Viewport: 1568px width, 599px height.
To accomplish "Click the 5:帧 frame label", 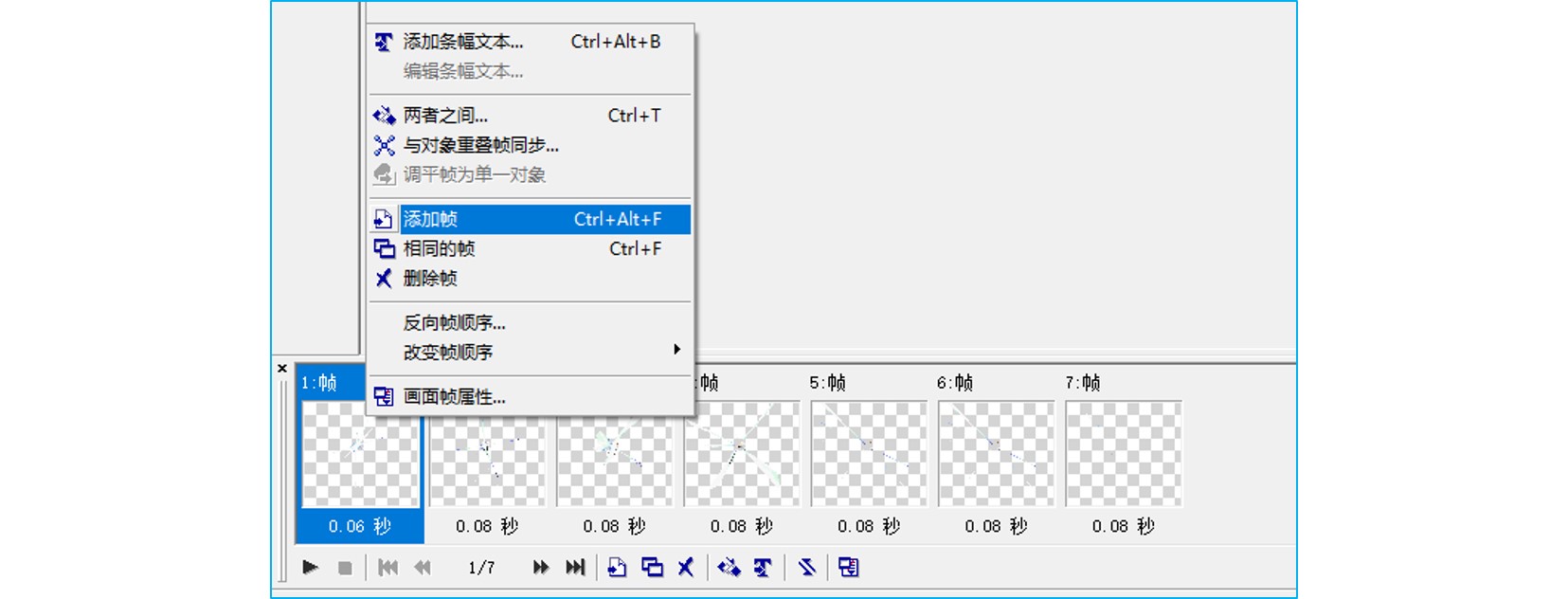I will tap(827, 383).
